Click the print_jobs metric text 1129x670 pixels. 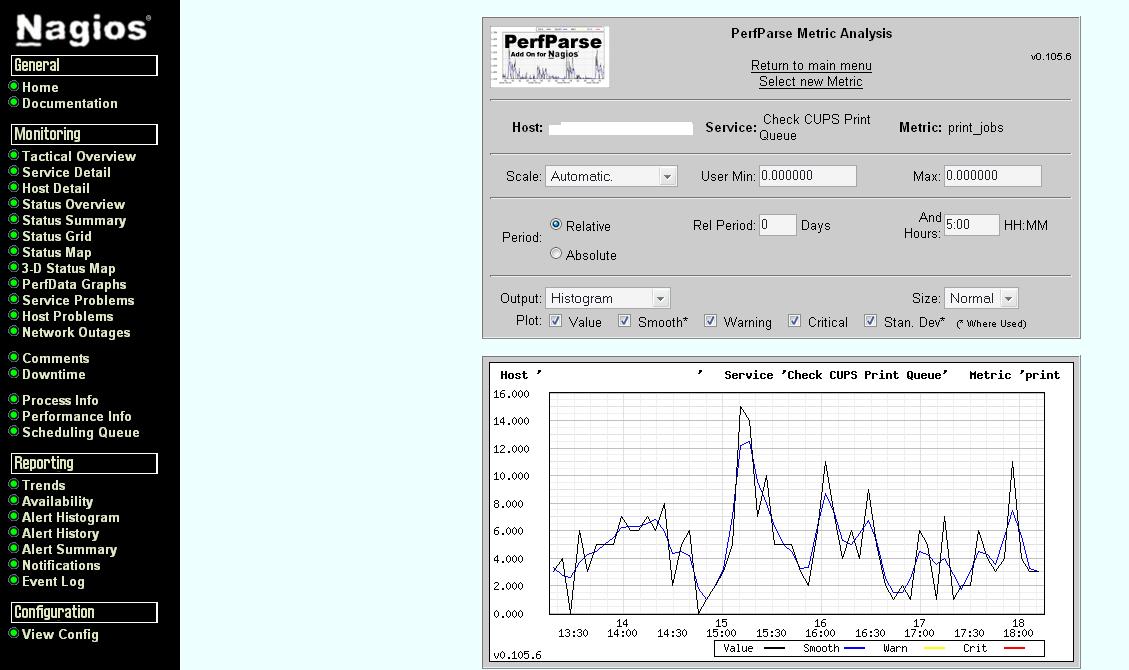976,127
